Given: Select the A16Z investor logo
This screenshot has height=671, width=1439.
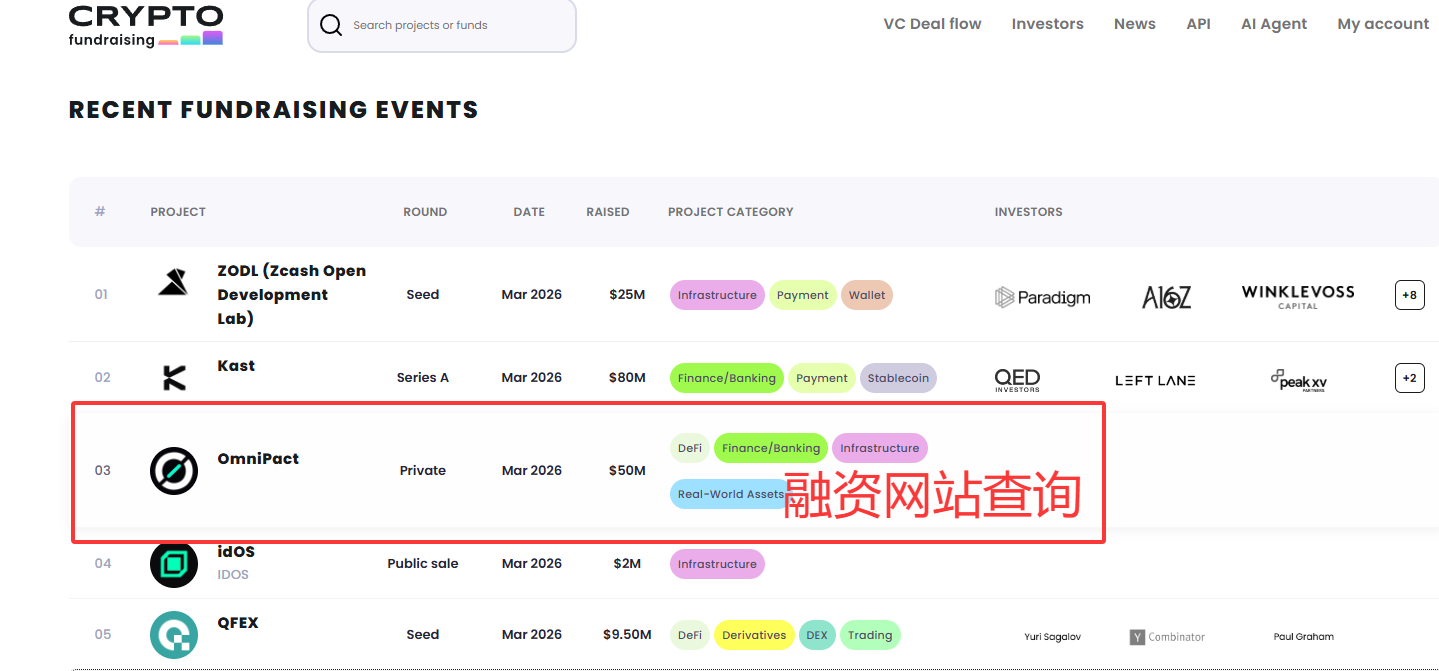Looking at the screenshot, I should (x=1167, y=297).
